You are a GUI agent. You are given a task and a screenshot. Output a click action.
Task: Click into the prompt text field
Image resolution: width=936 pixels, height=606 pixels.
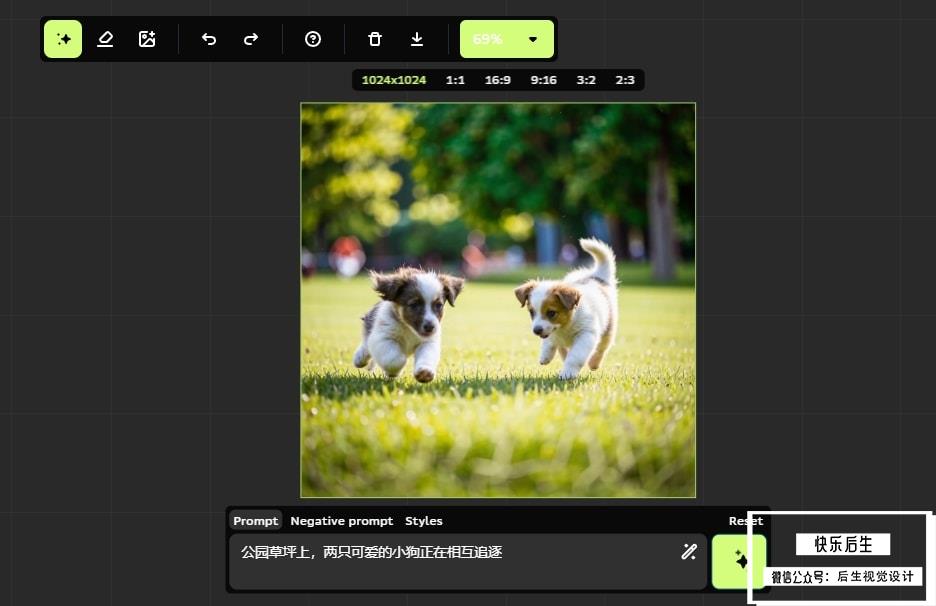click(x=468, y=562)
